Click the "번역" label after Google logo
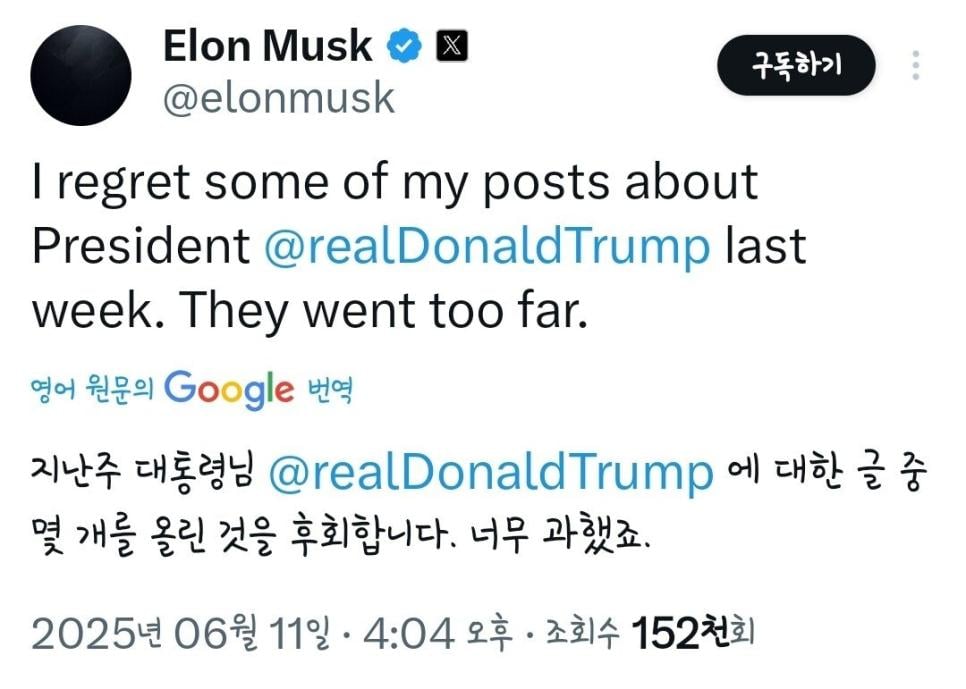 pyautogui.click(x=330, y=389)
